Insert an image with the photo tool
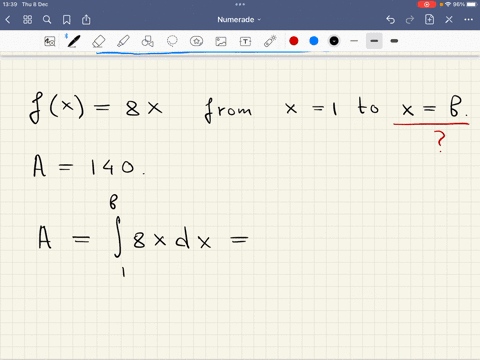The image size is (480, 360). coord(221,41)
